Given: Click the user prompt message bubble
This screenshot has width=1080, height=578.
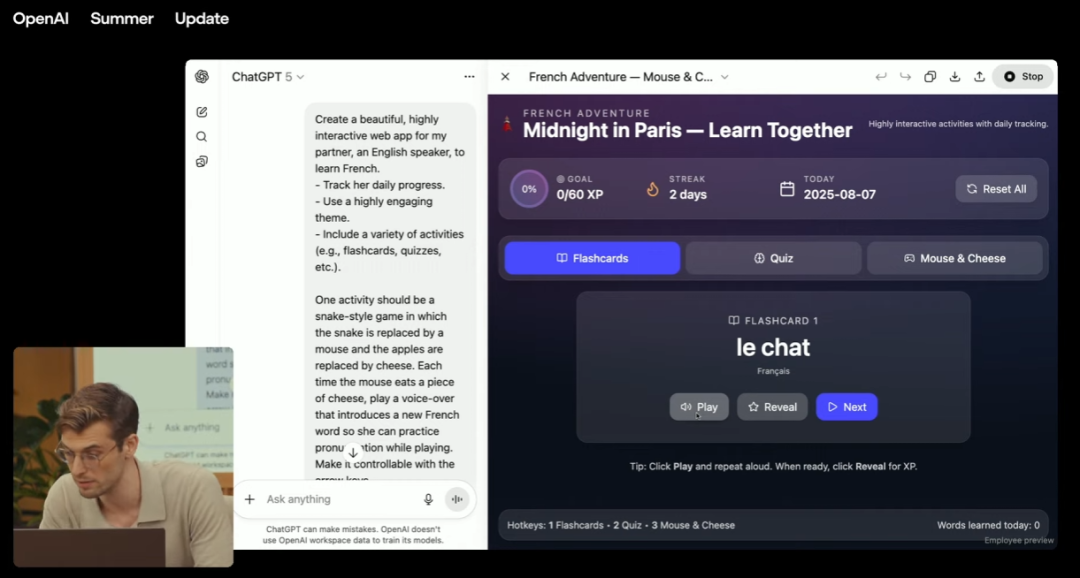Looking at the screenshot, I should (391, 293).
